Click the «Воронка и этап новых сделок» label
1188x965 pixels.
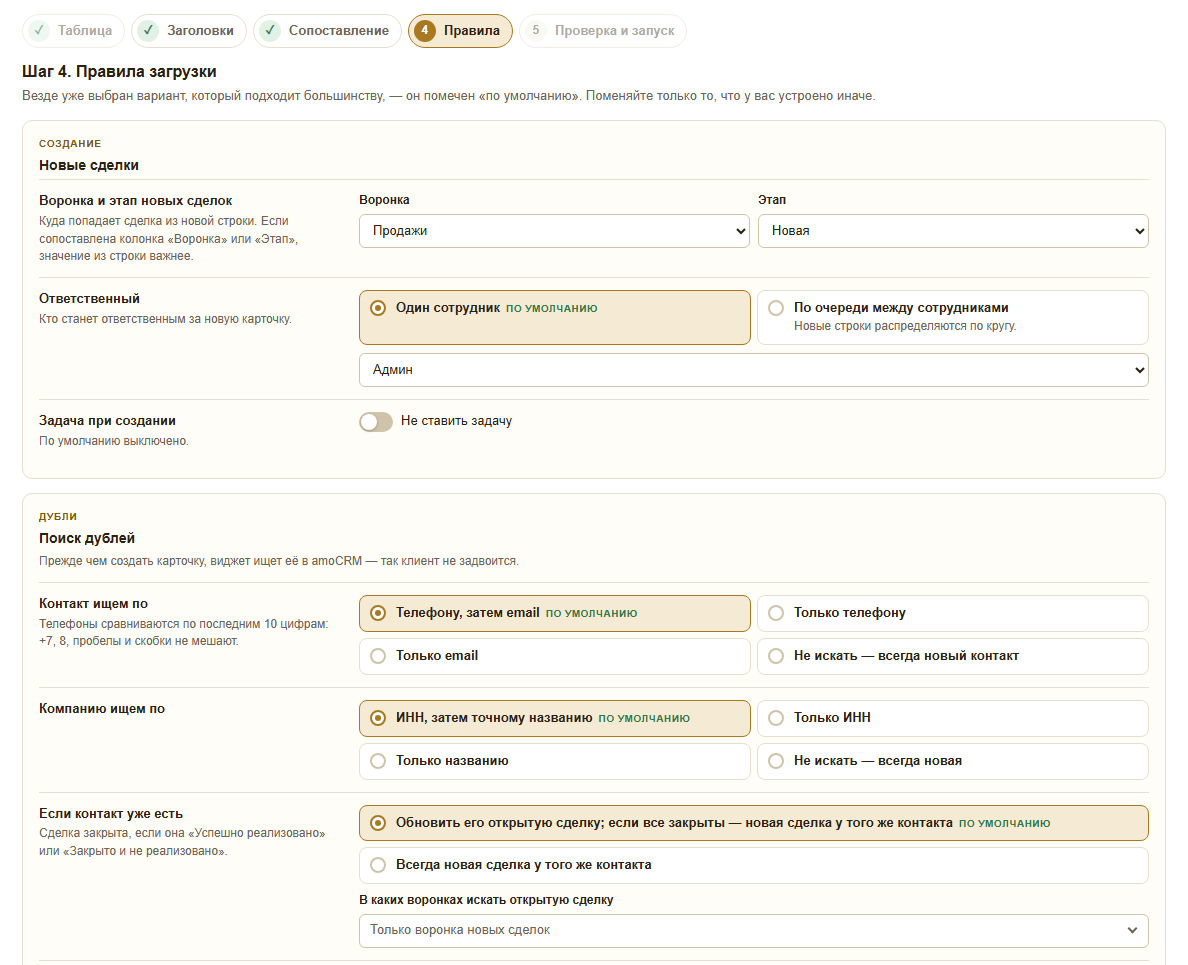[x=136, y=201]
